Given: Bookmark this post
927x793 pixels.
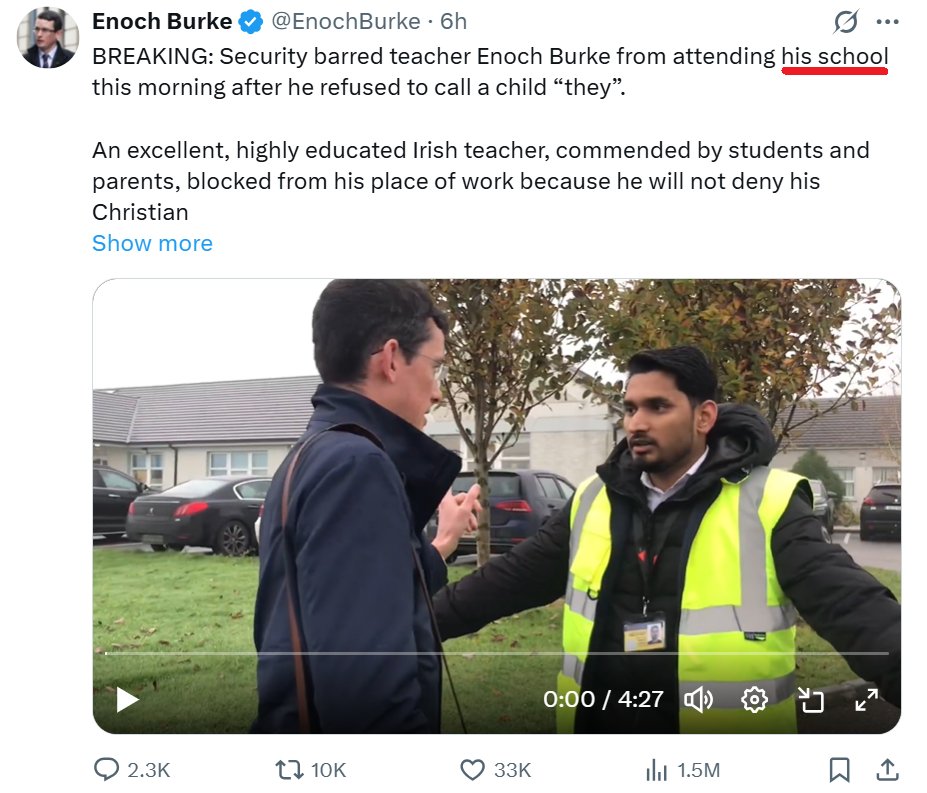Looking at the screenshot, I should (x=840, y=769).
